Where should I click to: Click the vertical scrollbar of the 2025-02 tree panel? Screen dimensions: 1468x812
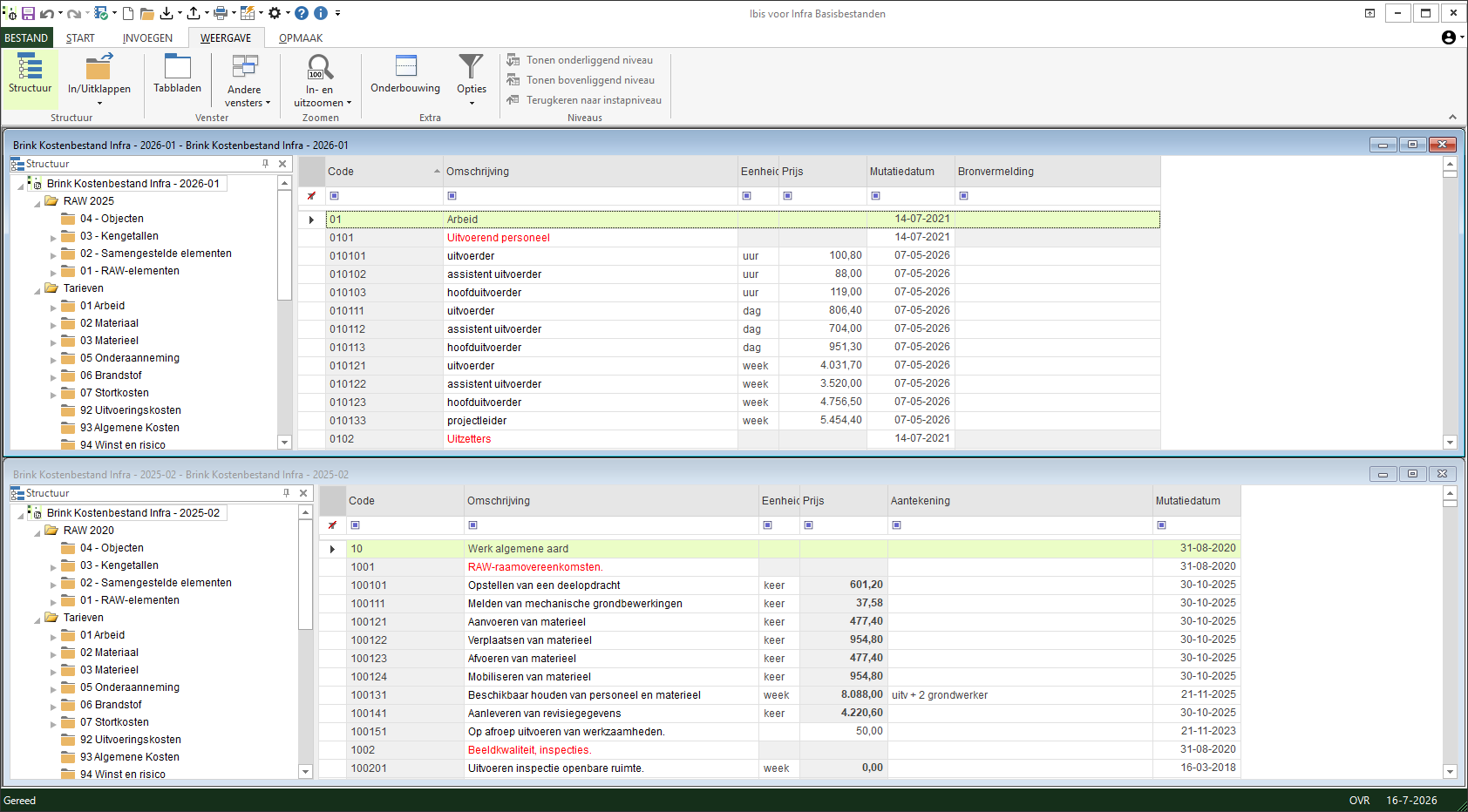click(305, 642)
